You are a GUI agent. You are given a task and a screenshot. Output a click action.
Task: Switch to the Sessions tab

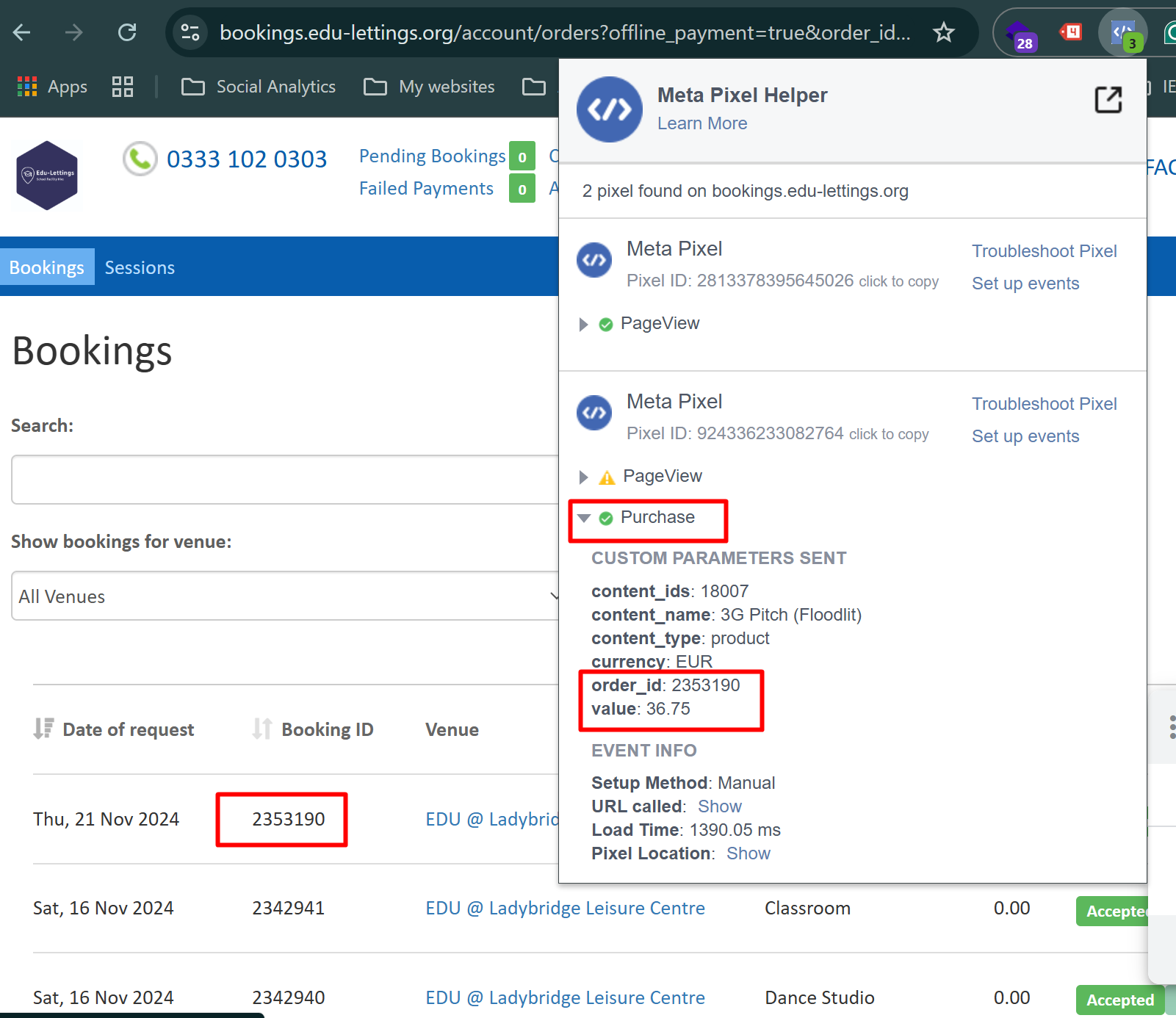[x=140, y=267]
